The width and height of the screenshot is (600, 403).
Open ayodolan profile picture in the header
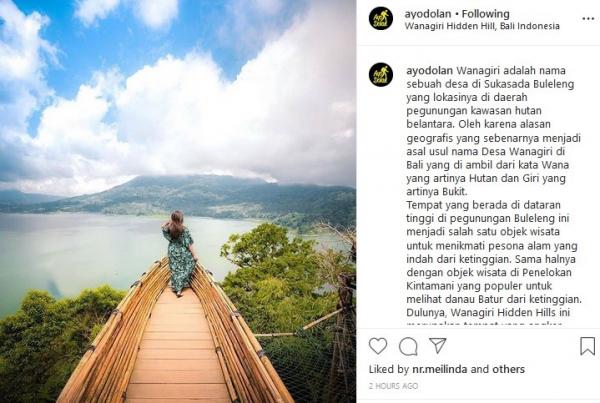click(x=381, y=18)
